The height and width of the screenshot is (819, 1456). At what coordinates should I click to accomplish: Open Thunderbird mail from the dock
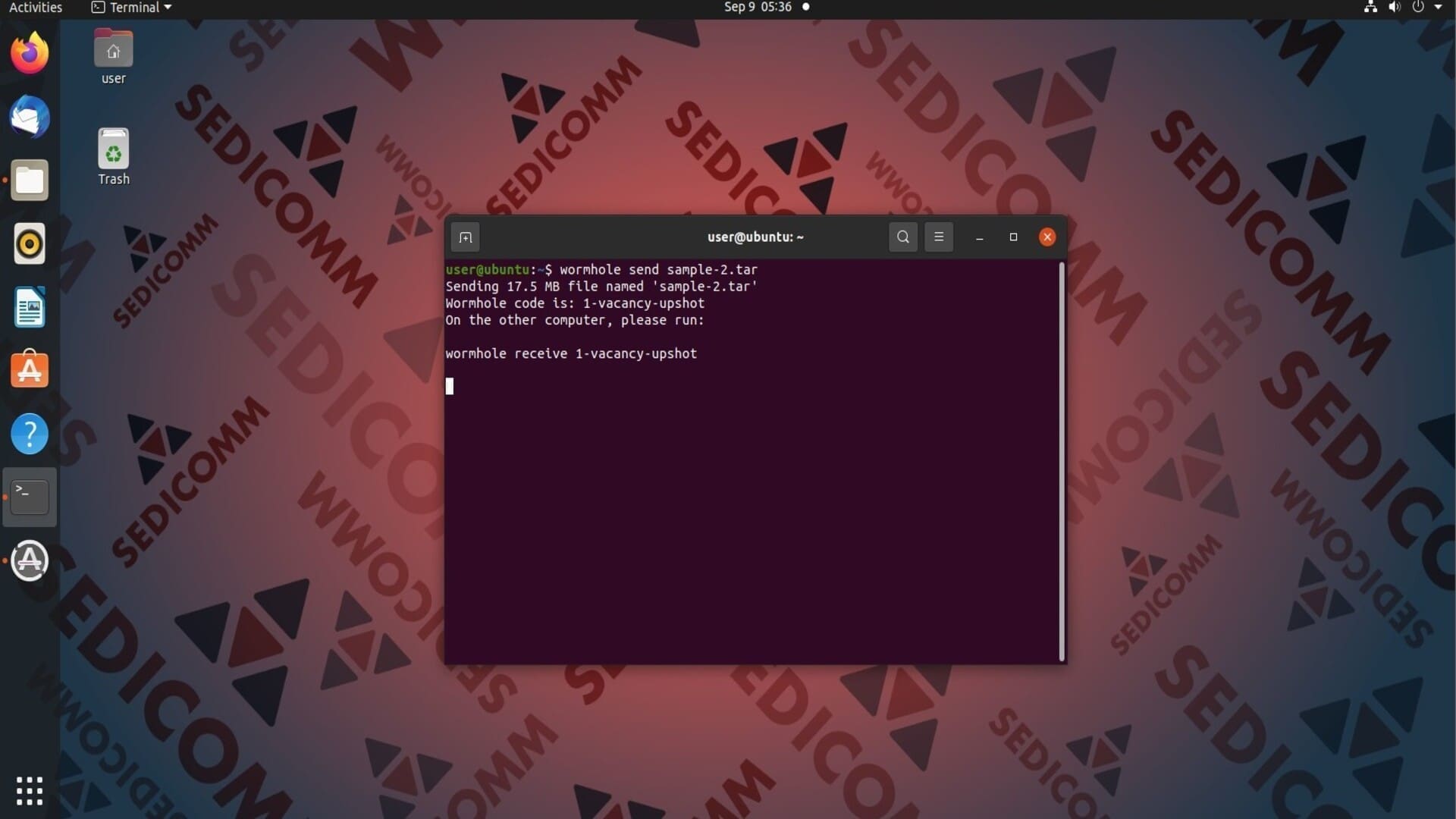click(30, 117)
